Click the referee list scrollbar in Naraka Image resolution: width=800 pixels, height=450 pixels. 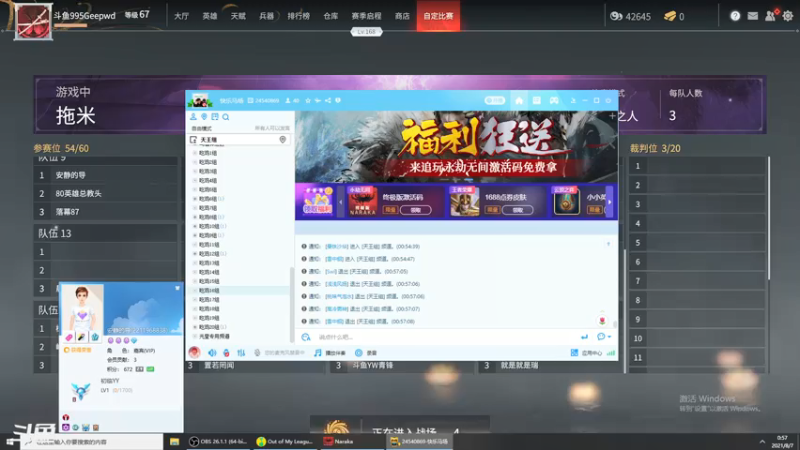[769, 218]
